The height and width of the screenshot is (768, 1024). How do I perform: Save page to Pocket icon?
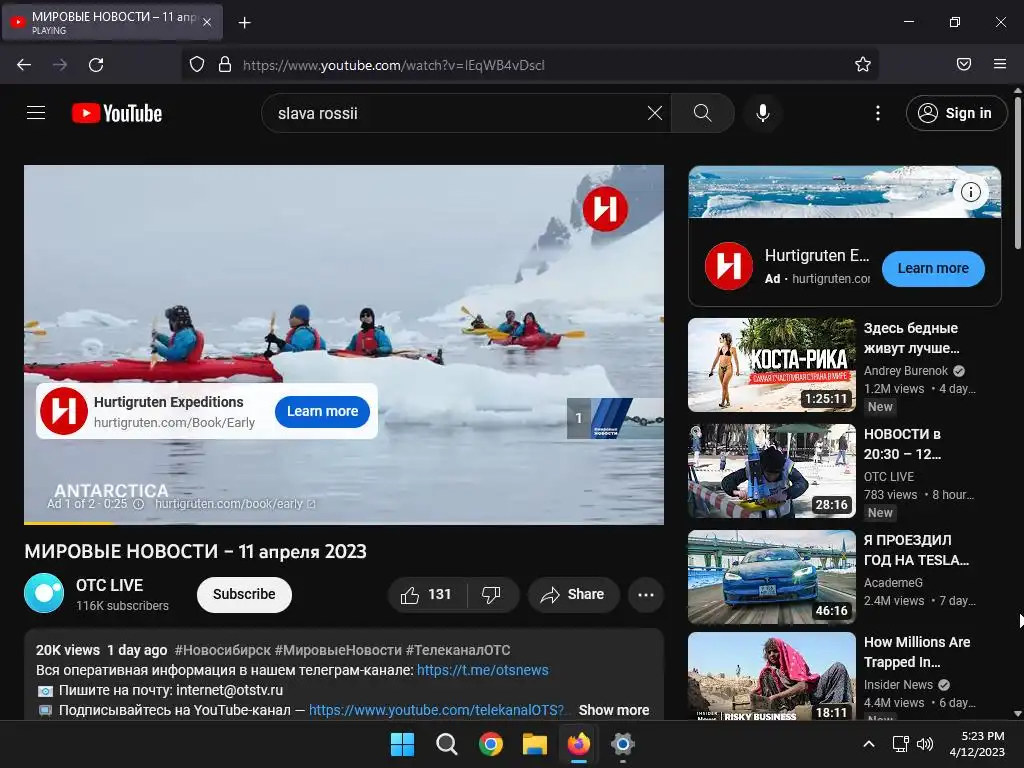click(964, 64)
